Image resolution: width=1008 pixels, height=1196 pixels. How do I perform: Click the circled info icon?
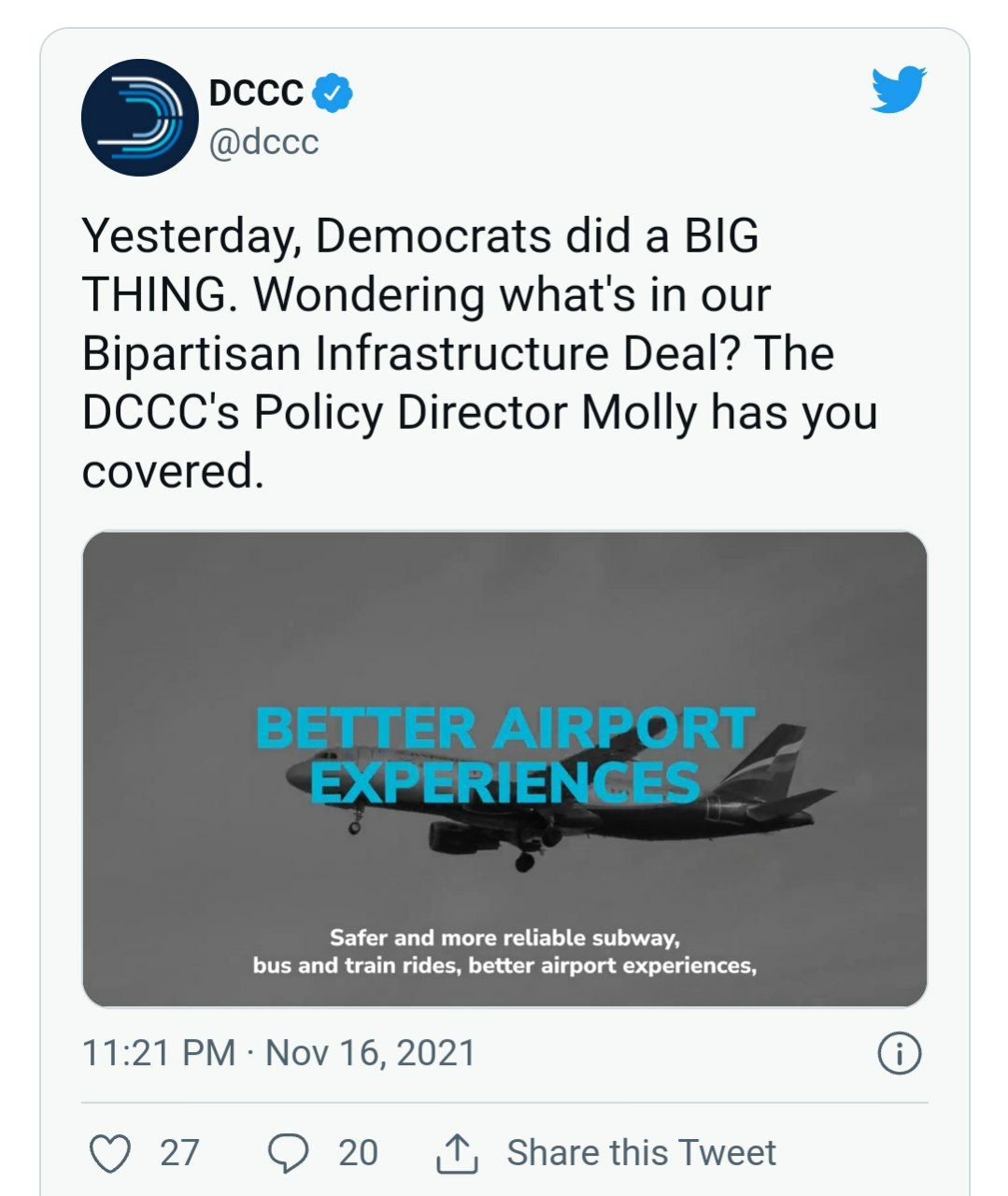coord(900,1053)
